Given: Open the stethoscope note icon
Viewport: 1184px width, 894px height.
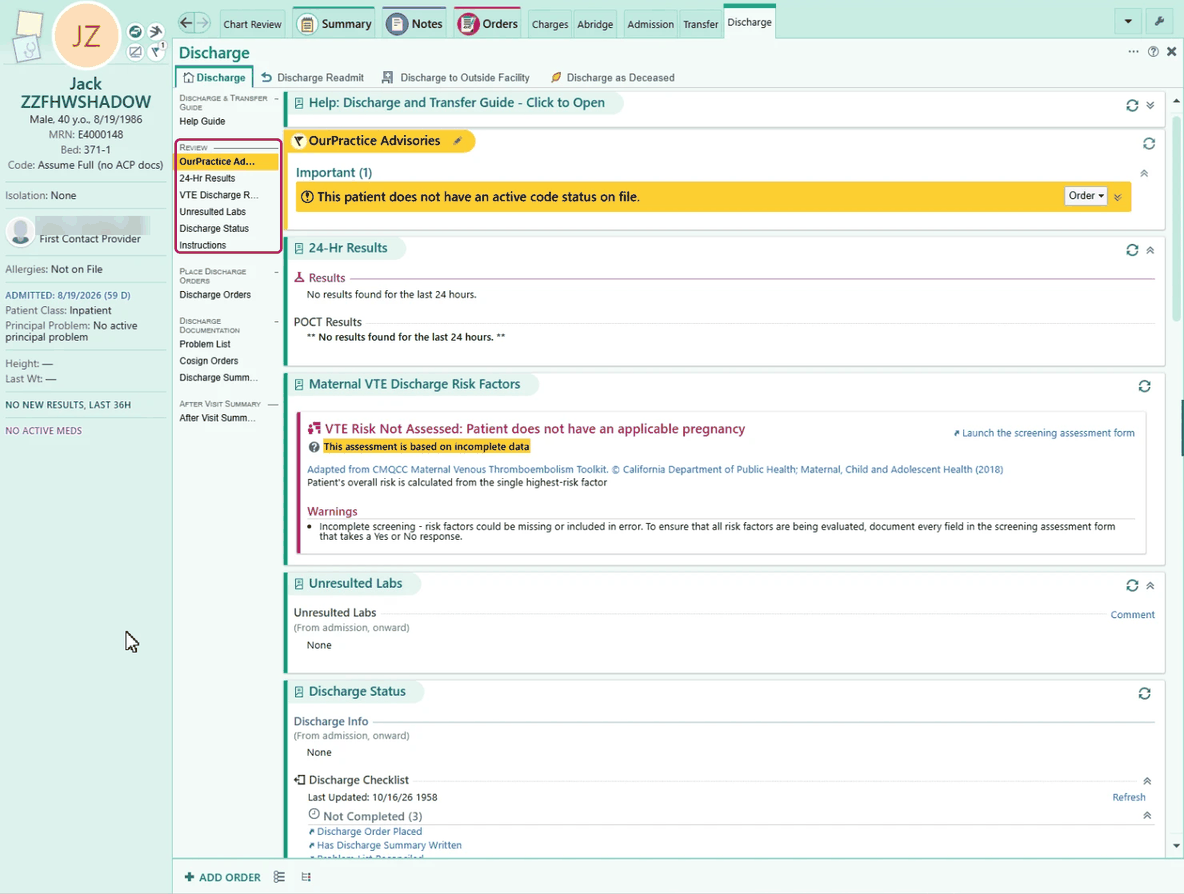Looking at the screenshot, I should coord(27,50).
